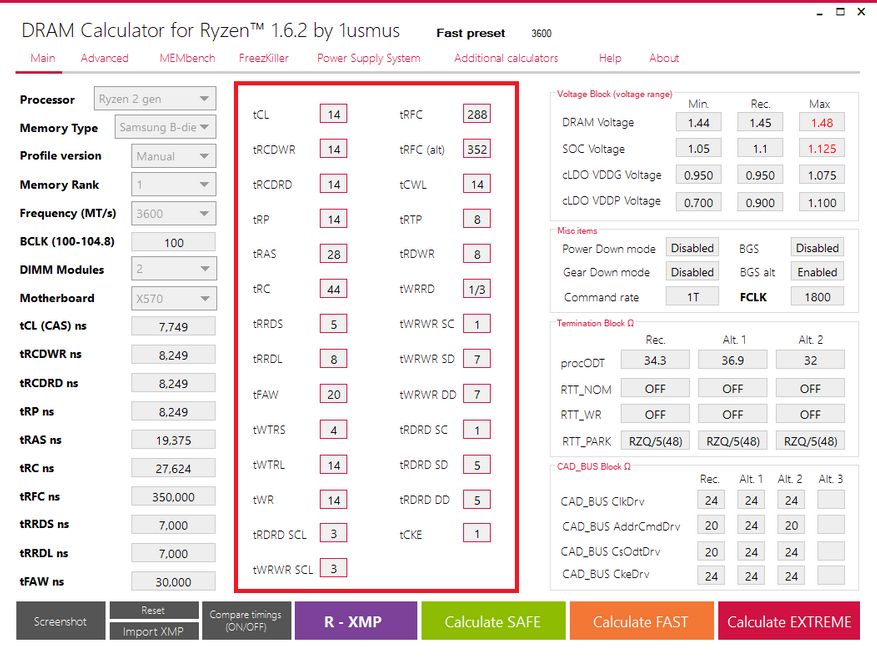Switch to the Main tab
Screen dimensions: 877x658
pyautogui.click(x=43, y=58)
